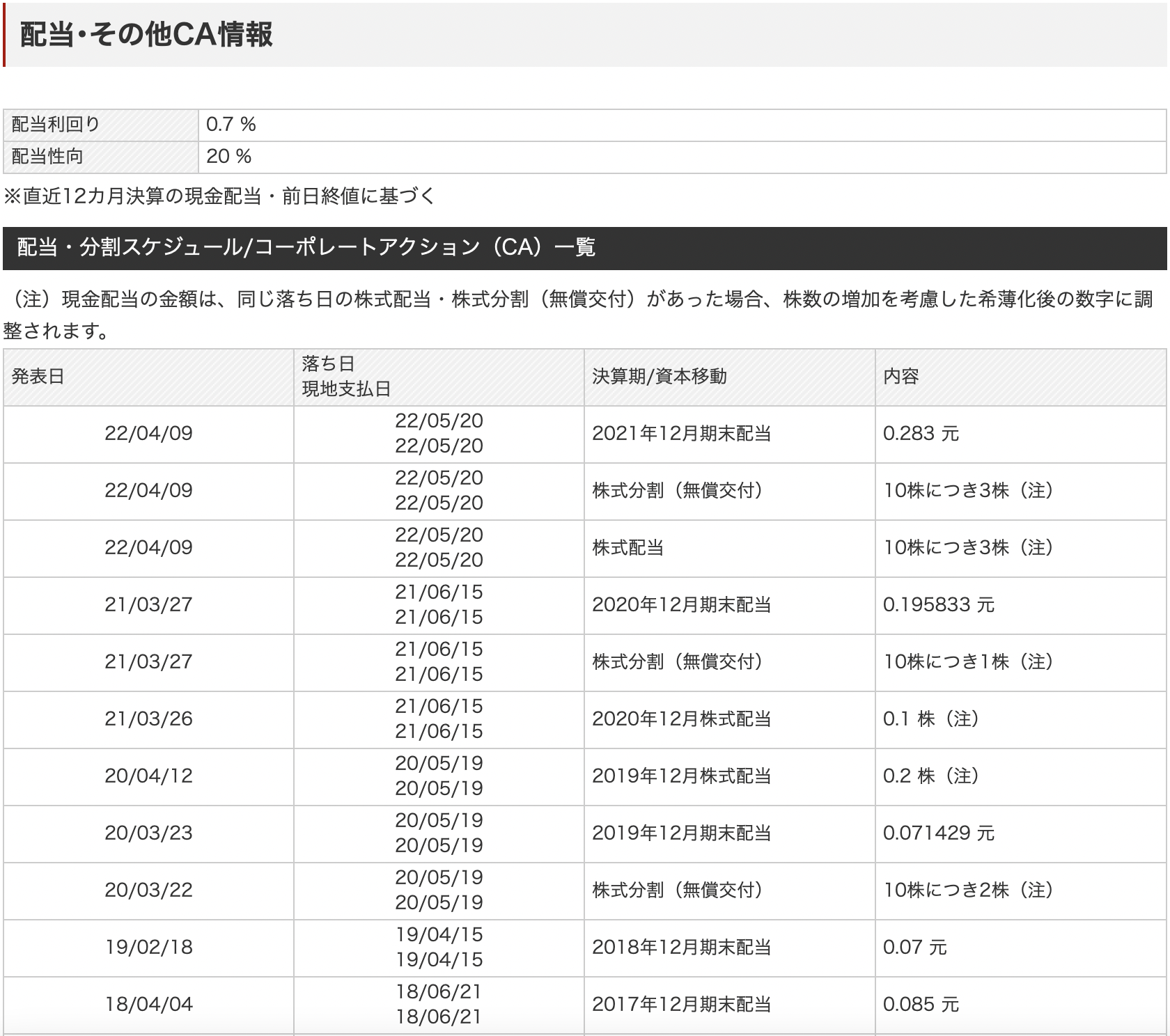Select 2017年12月期末配当 row entry
The height and width of the screenshot is (1036, 1170).
coord(682,1005)
